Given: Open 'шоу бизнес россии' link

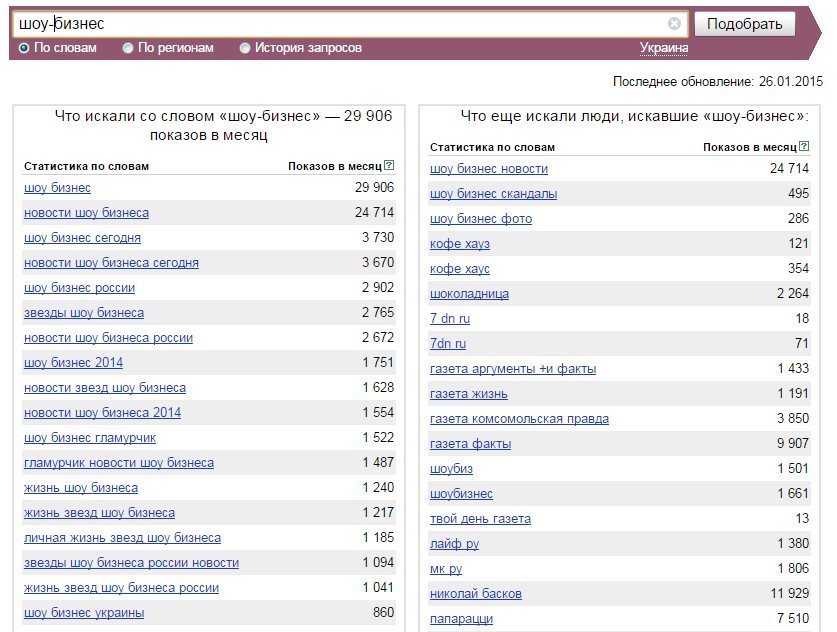Looking at the screenshot, I should [x=80, y=288].
